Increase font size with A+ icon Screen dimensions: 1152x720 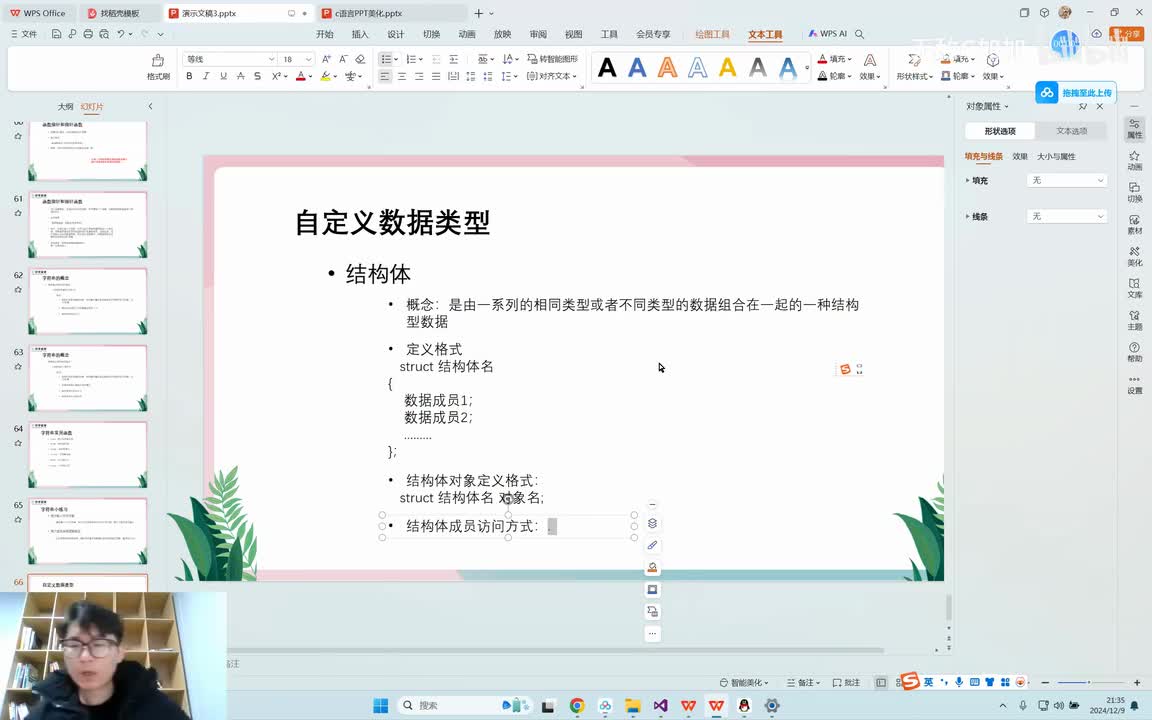(x=326, y=59)
